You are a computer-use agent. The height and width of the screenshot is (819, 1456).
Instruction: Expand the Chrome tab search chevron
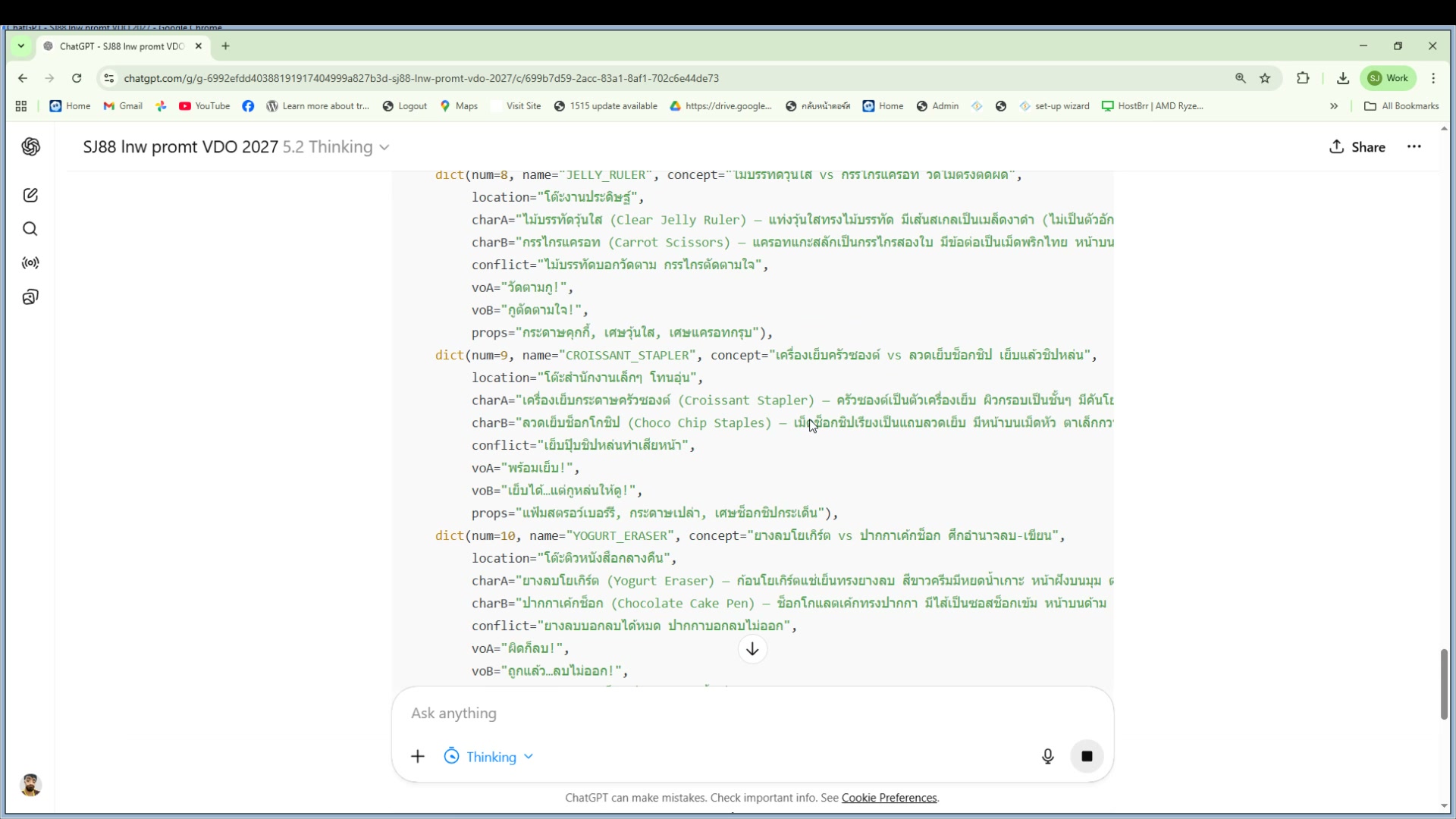[x=21, y=46]
